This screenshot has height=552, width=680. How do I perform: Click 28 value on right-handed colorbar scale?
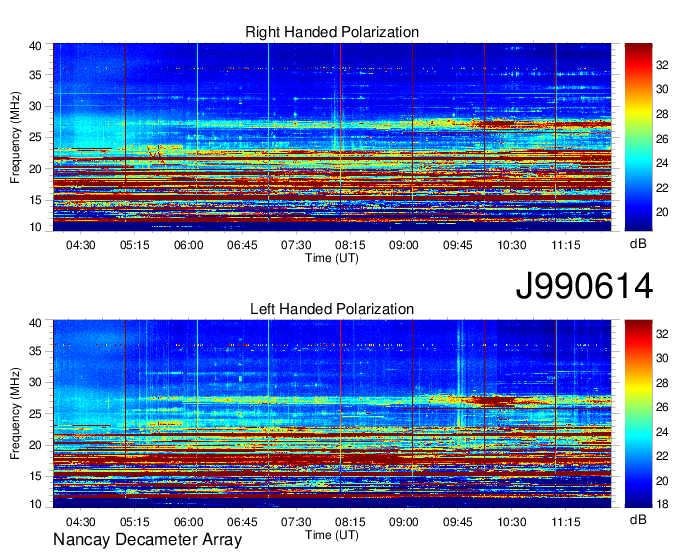[x=662, y=114]
